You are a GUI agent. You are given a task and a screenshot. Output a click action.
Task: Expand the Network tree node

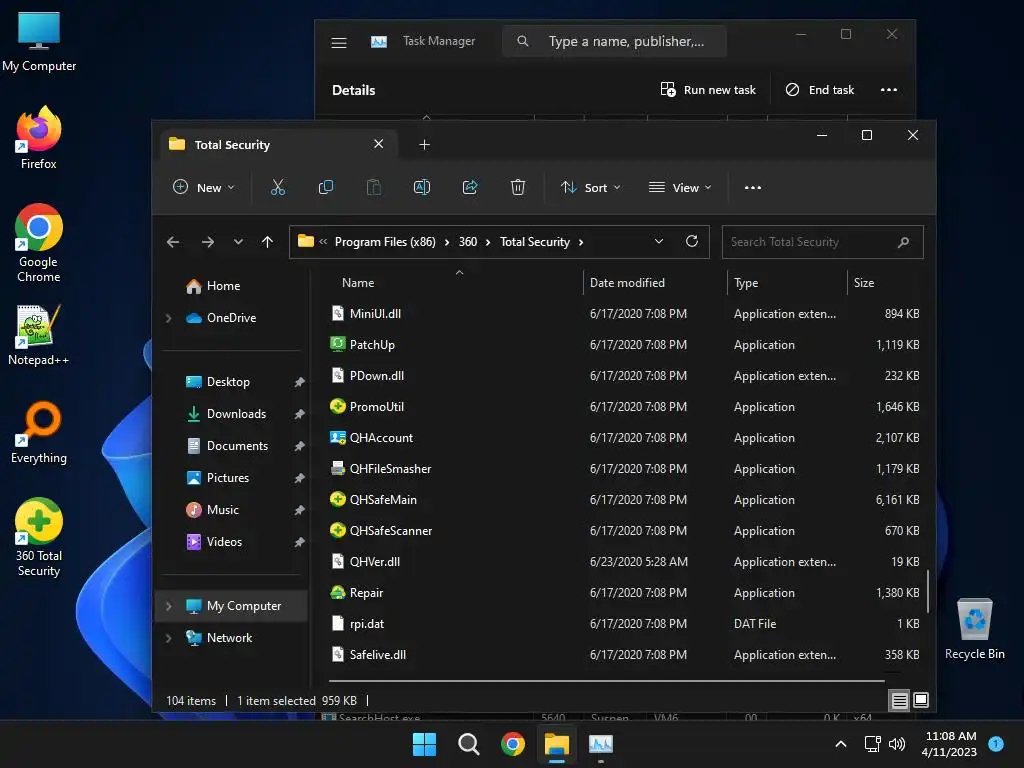pos(168,638)
